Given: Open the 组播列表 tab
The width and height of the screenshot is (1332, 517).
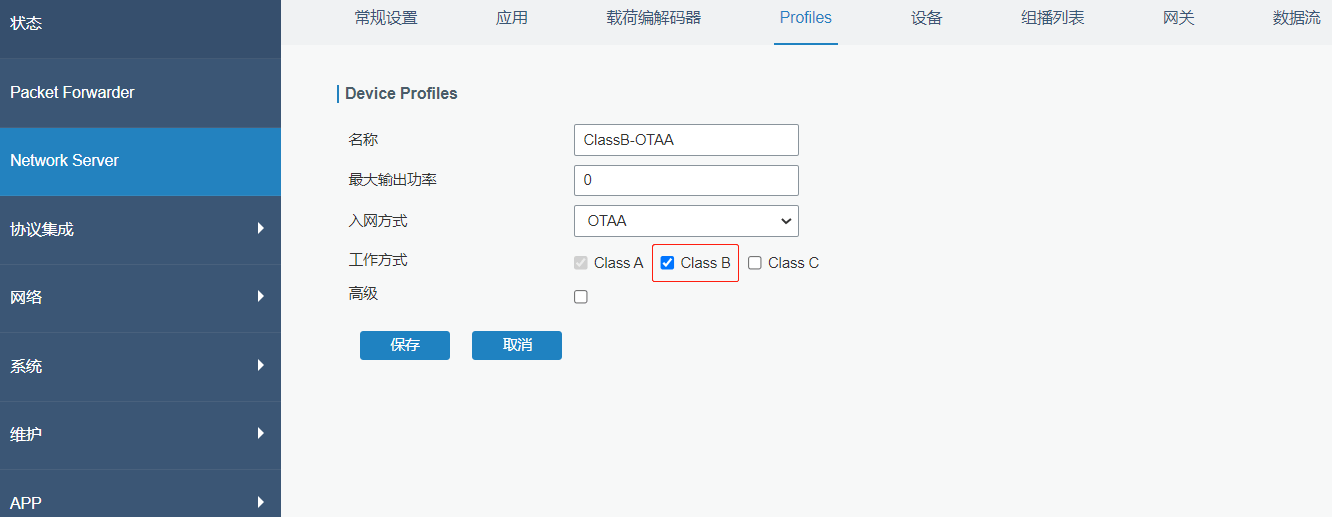Looking at the screenshot, I should pyautogui.click(x=1053, y=18).
